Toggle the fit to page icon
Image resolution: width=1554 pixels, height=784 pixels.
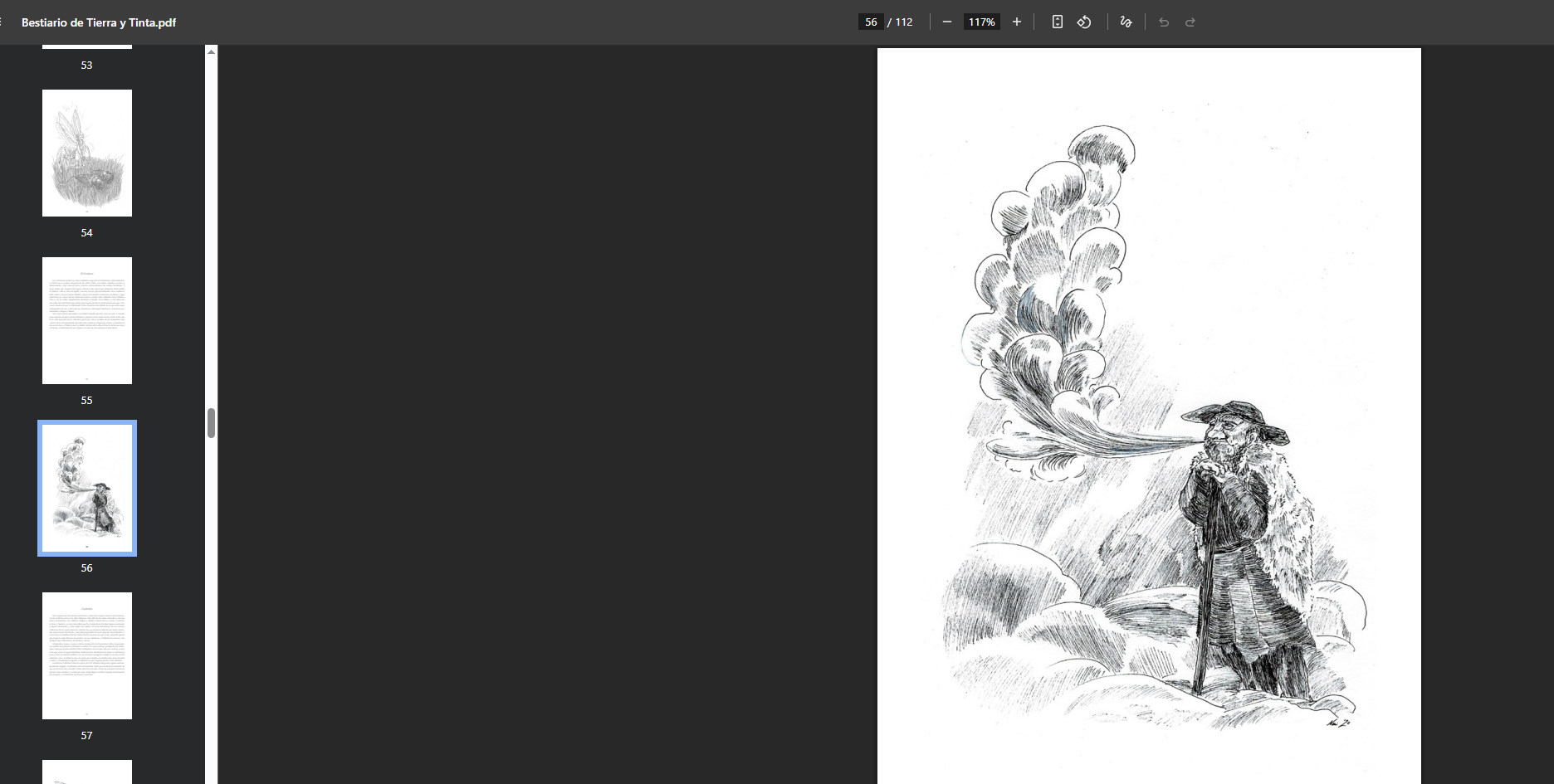pos(1057,22)
